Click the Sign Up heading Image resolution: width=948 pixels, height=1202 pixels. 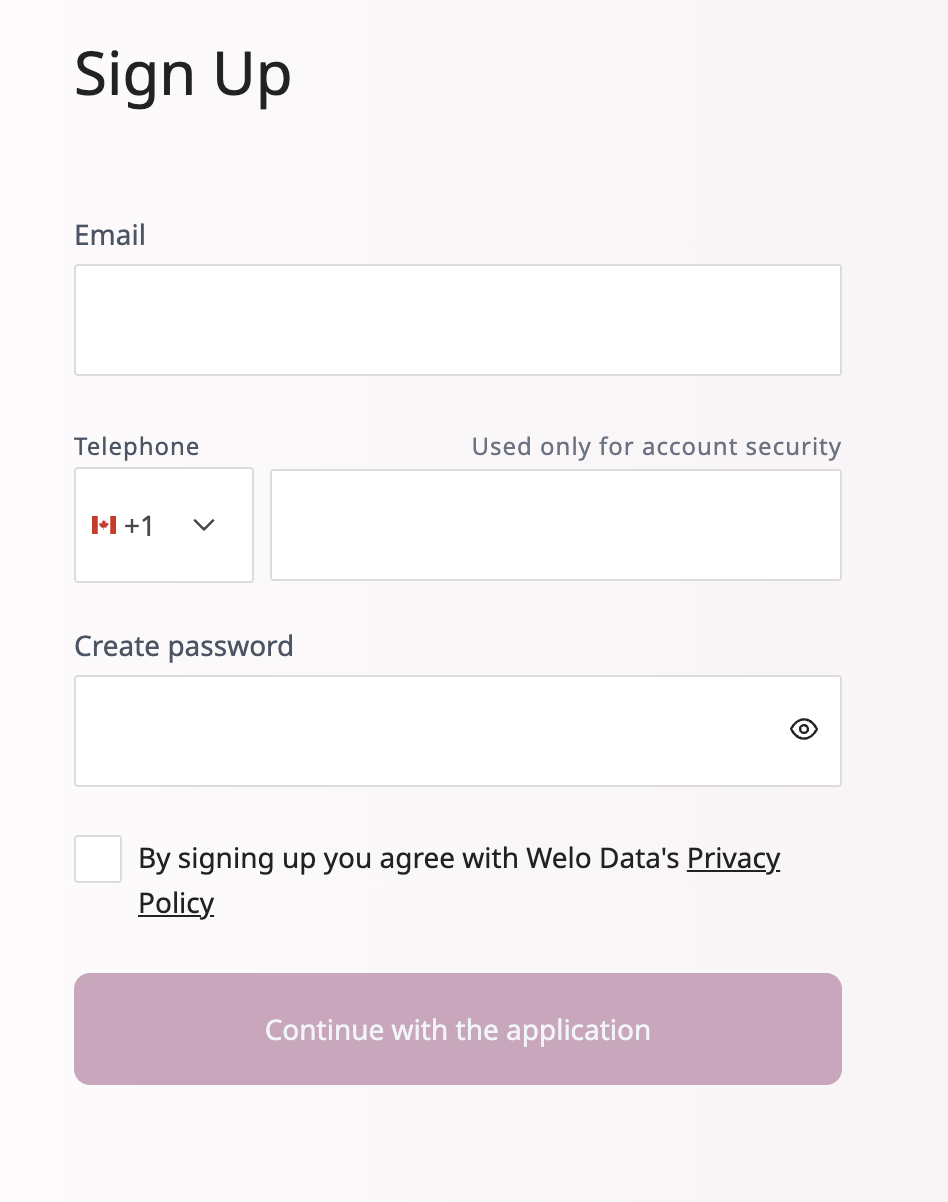(183, 75)
